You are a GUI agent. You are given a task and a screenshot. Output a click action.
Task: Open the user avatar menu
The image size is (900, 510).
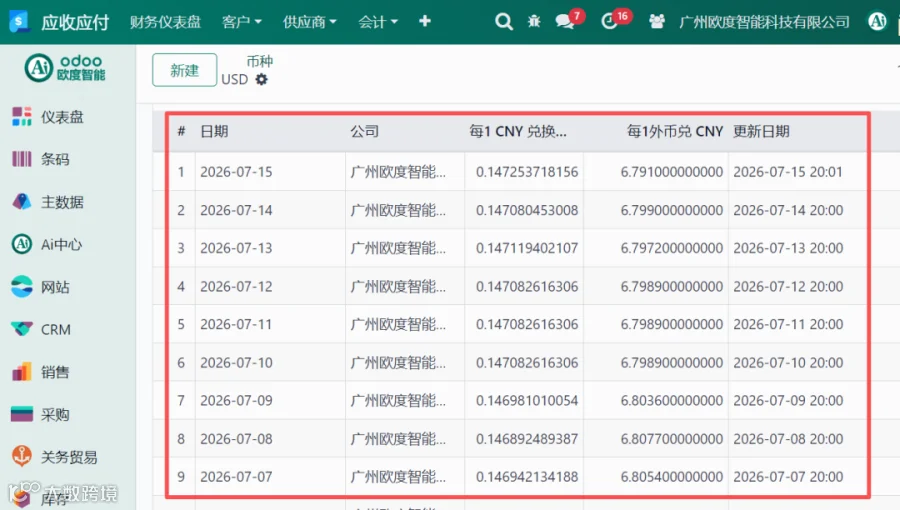click(877, 21)
